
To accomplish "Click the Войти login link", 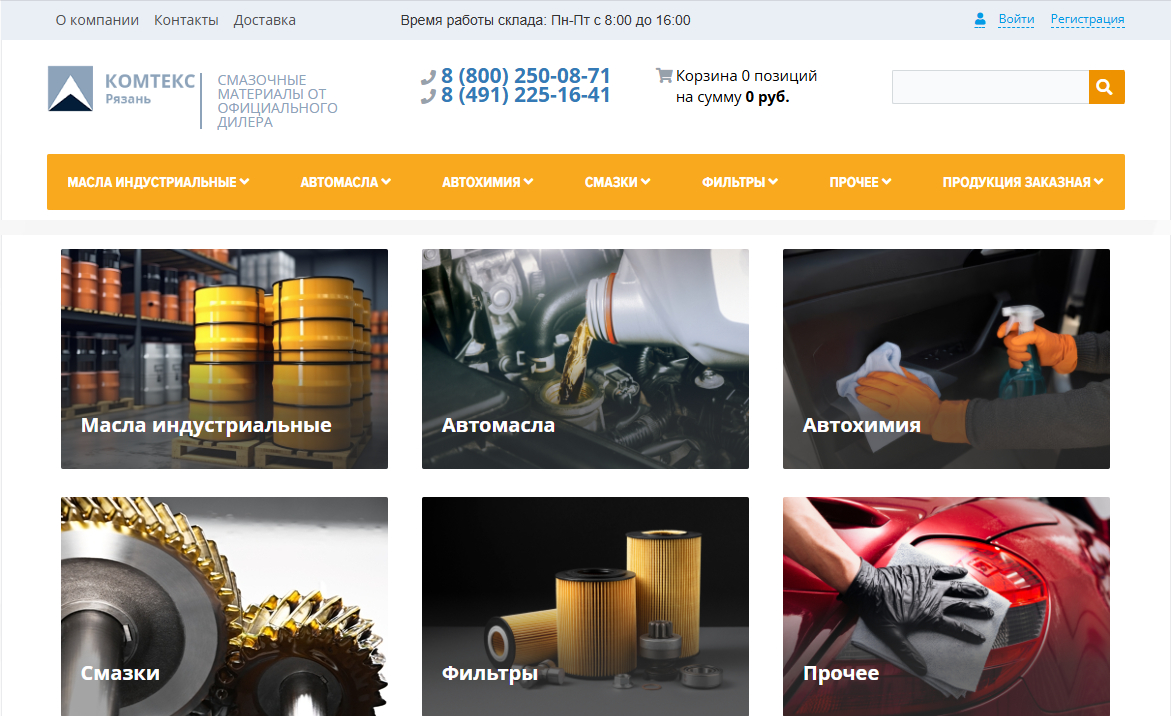I will [1016, 19].
